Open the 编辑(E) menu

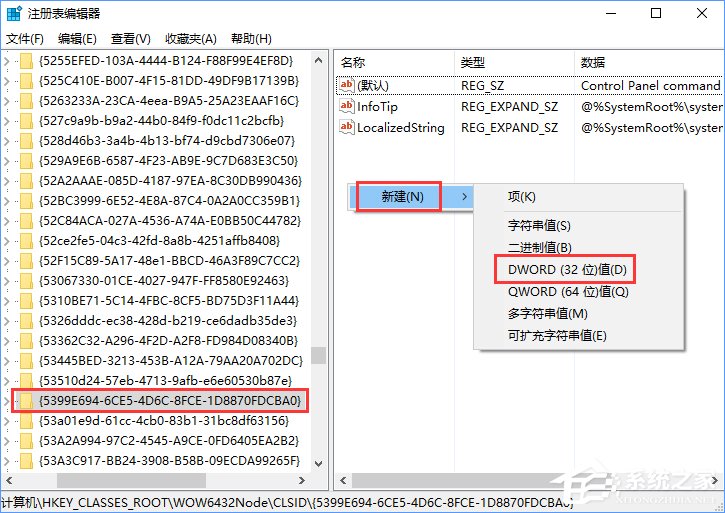77,39
